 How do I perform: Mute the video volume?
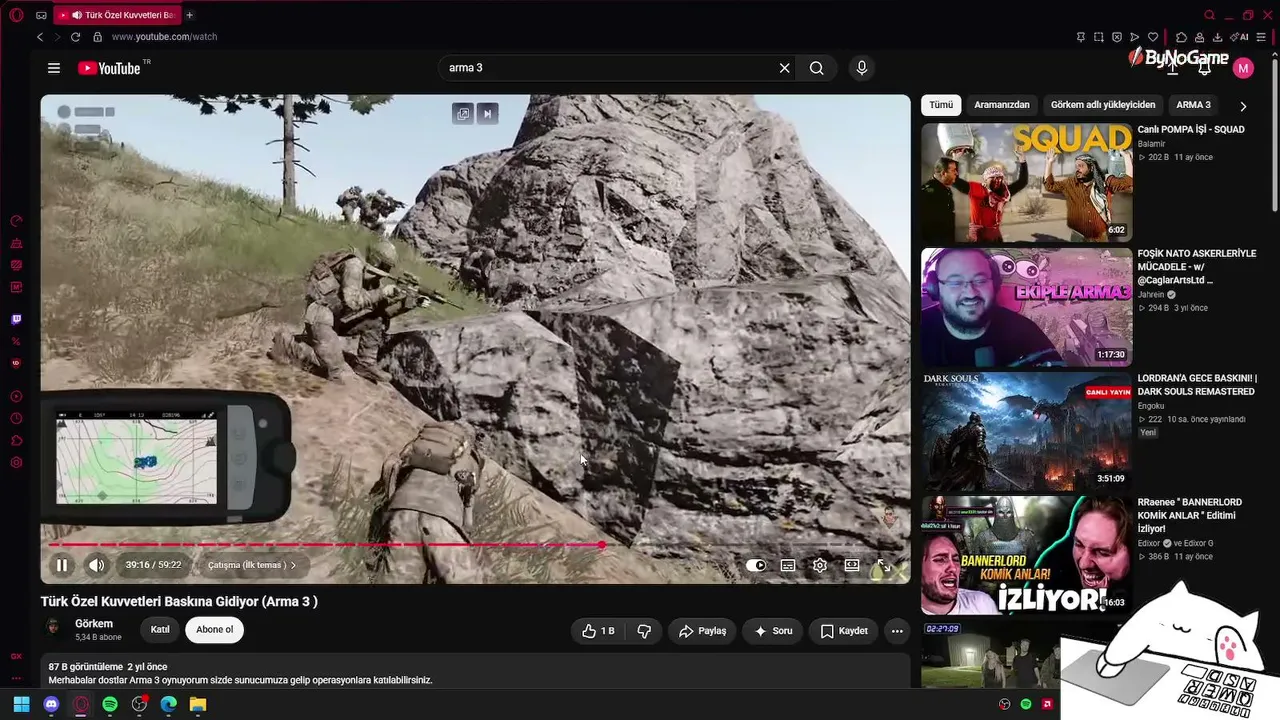[x=96, y=565]
